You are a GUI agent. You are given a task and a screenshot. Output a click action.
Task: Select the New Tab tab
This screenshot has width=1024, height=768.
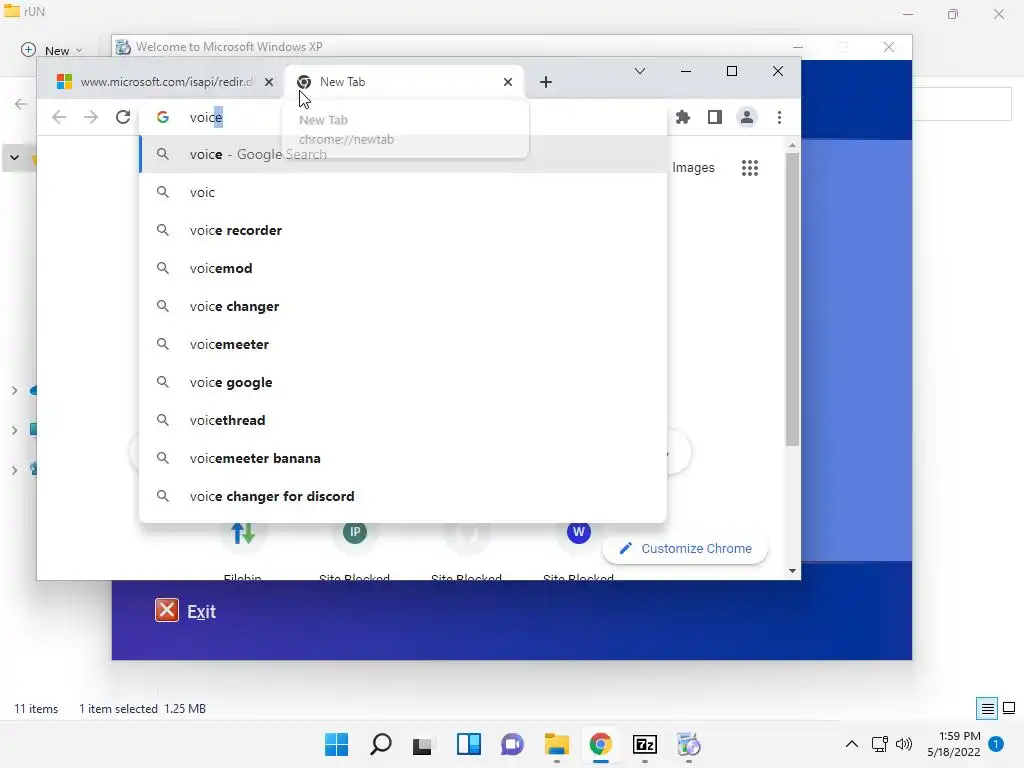point(402,82)
